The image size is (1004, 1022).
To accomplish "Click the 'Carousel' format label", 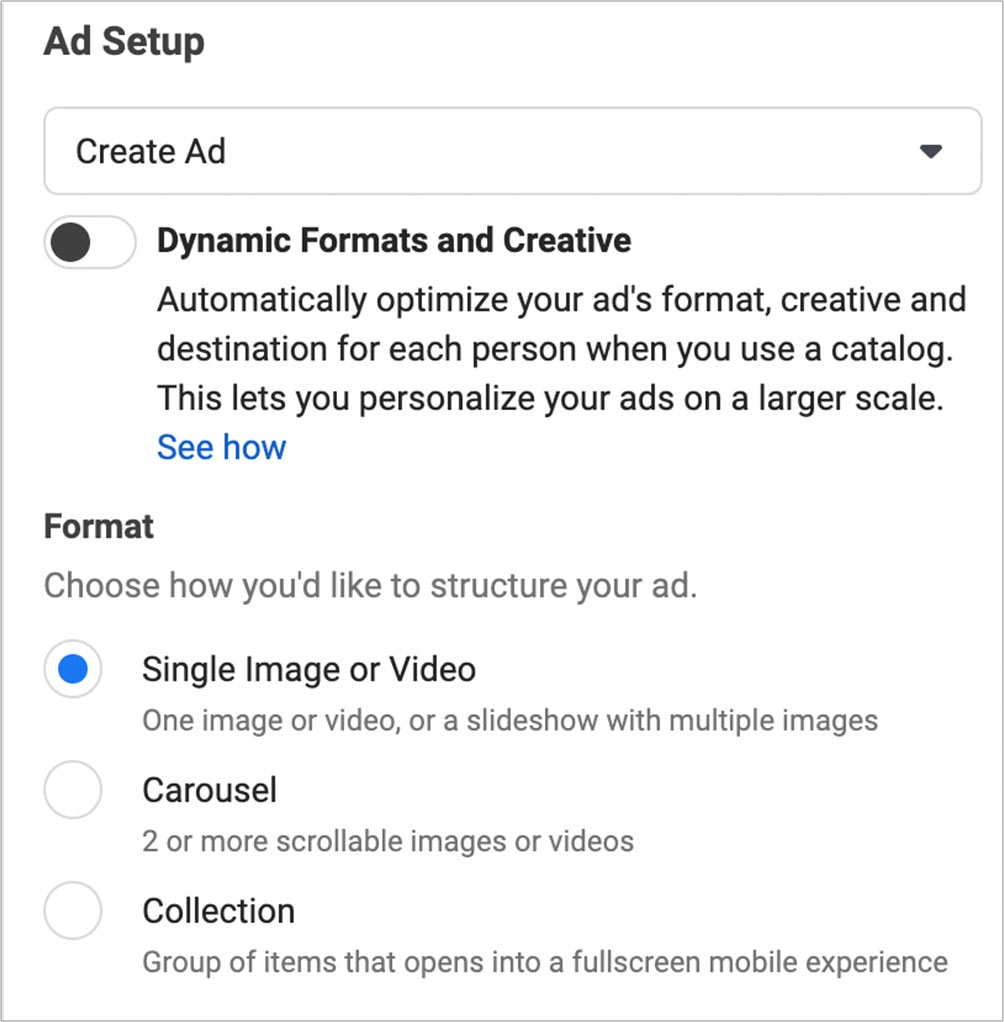I will pos(209,790).
